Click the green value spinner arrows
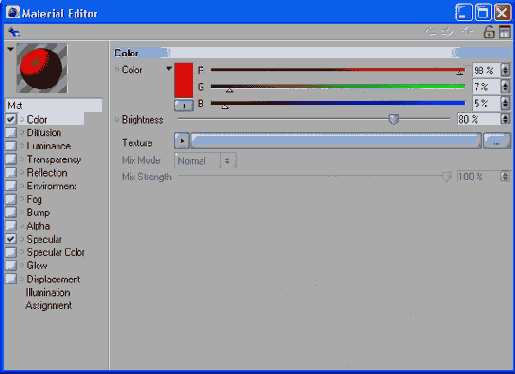Image resolution: width=515 pixels, height=374 pixels. pos(505,87)
